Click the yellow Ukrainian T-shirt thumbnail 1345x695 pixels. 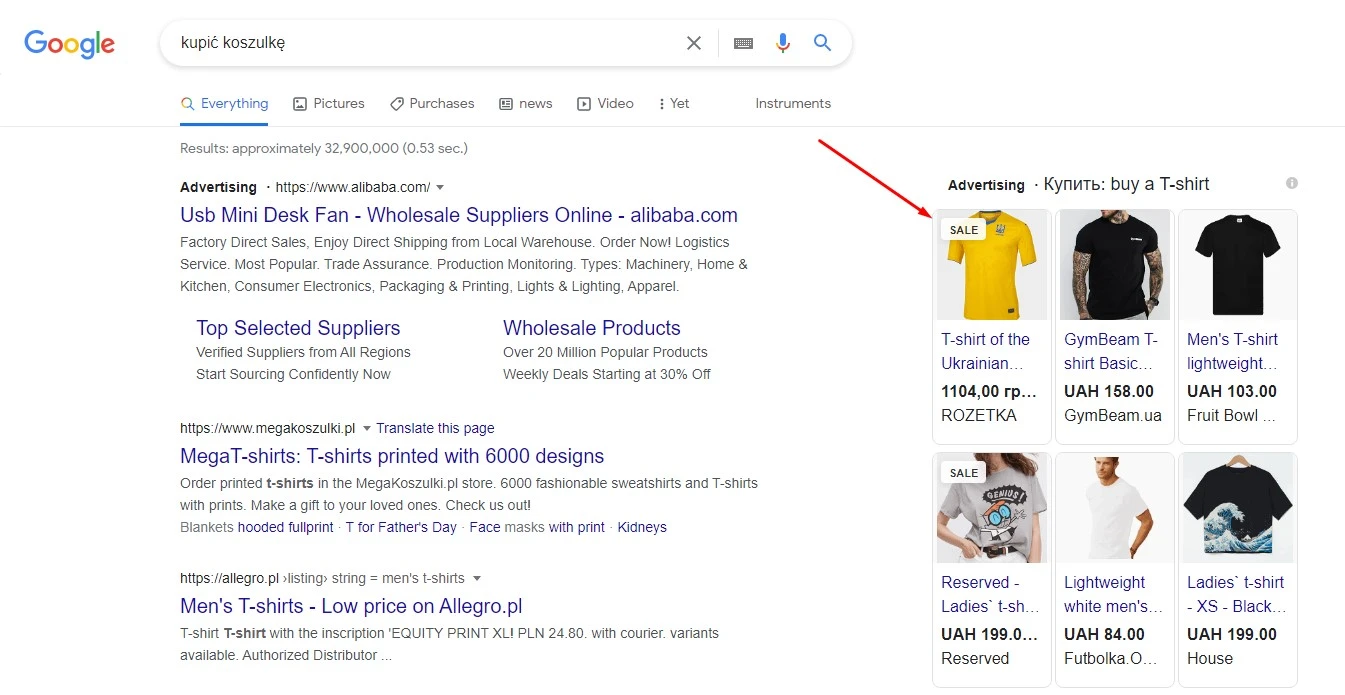pos(991,265)
